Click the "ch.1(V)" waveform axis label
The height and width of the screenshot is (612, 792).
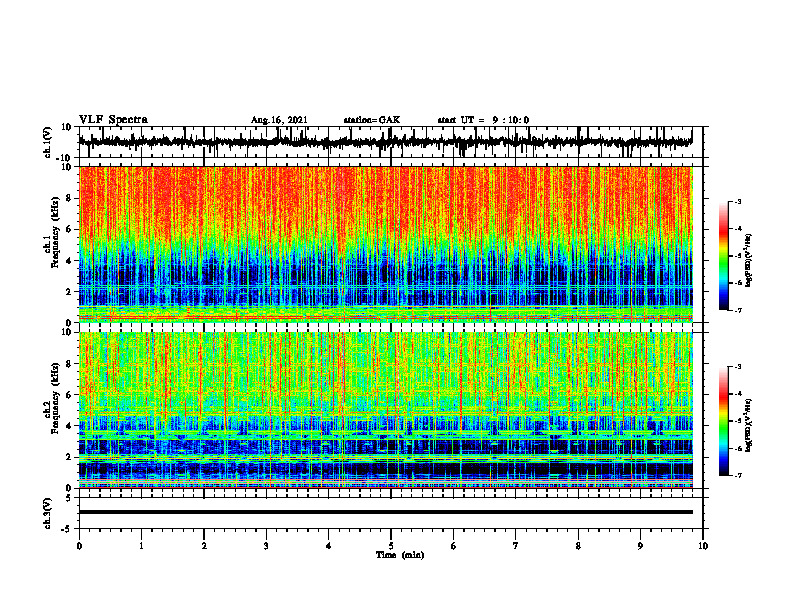[48, 141]
